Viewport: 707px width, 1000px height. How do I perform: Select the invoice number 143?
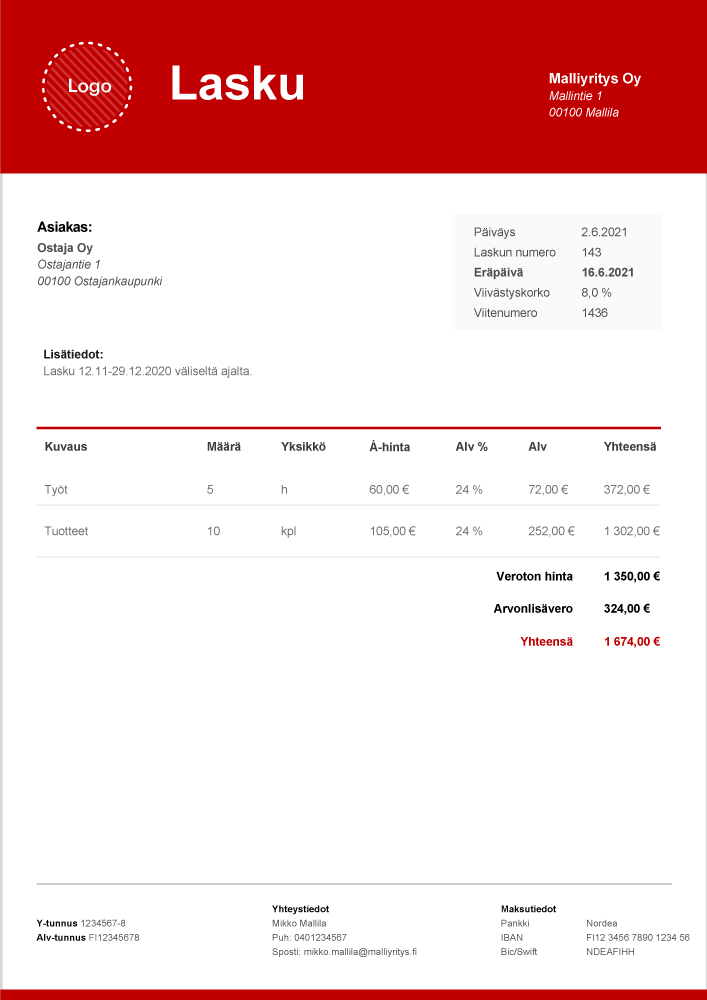tap(591, 252)
